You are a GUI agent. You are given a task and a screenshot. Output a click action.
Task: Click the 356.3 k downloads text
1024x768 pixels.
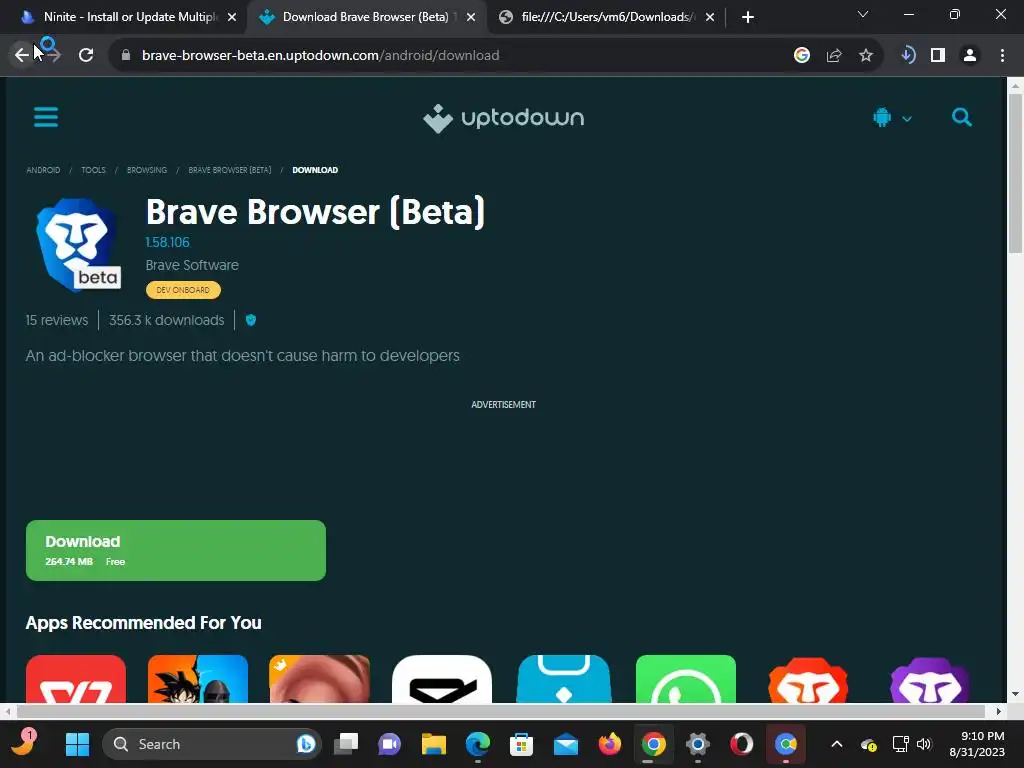tap(167, 320)
